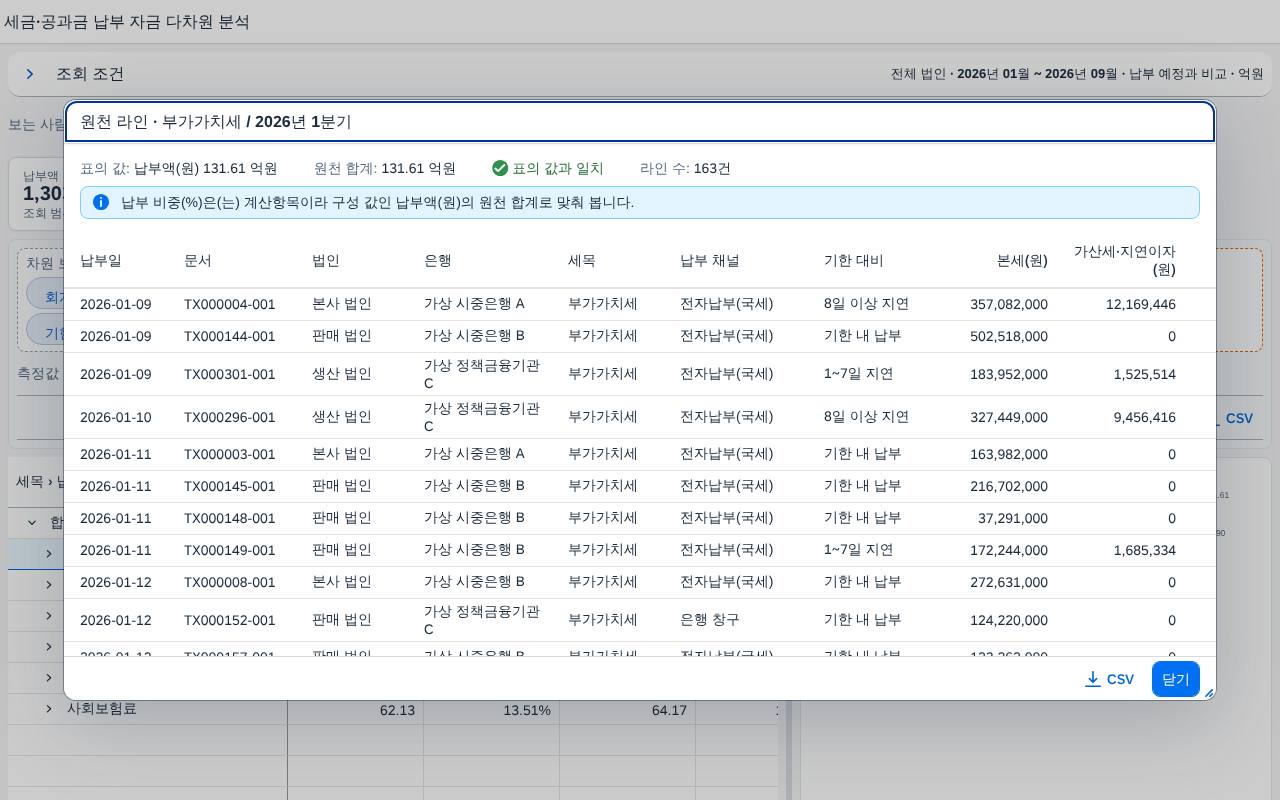Select document TX000145-001
This screenshot has height=800, width=1280.
coord(229,486)
